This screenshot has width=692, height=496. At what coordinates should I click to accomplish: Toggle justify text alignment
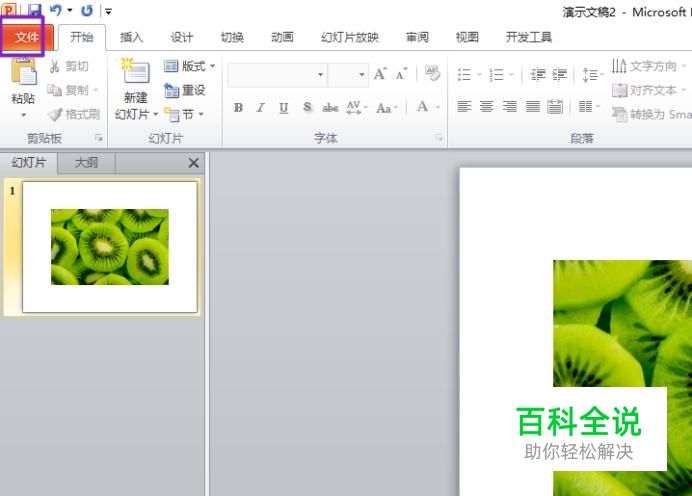(x=533, y=106)
